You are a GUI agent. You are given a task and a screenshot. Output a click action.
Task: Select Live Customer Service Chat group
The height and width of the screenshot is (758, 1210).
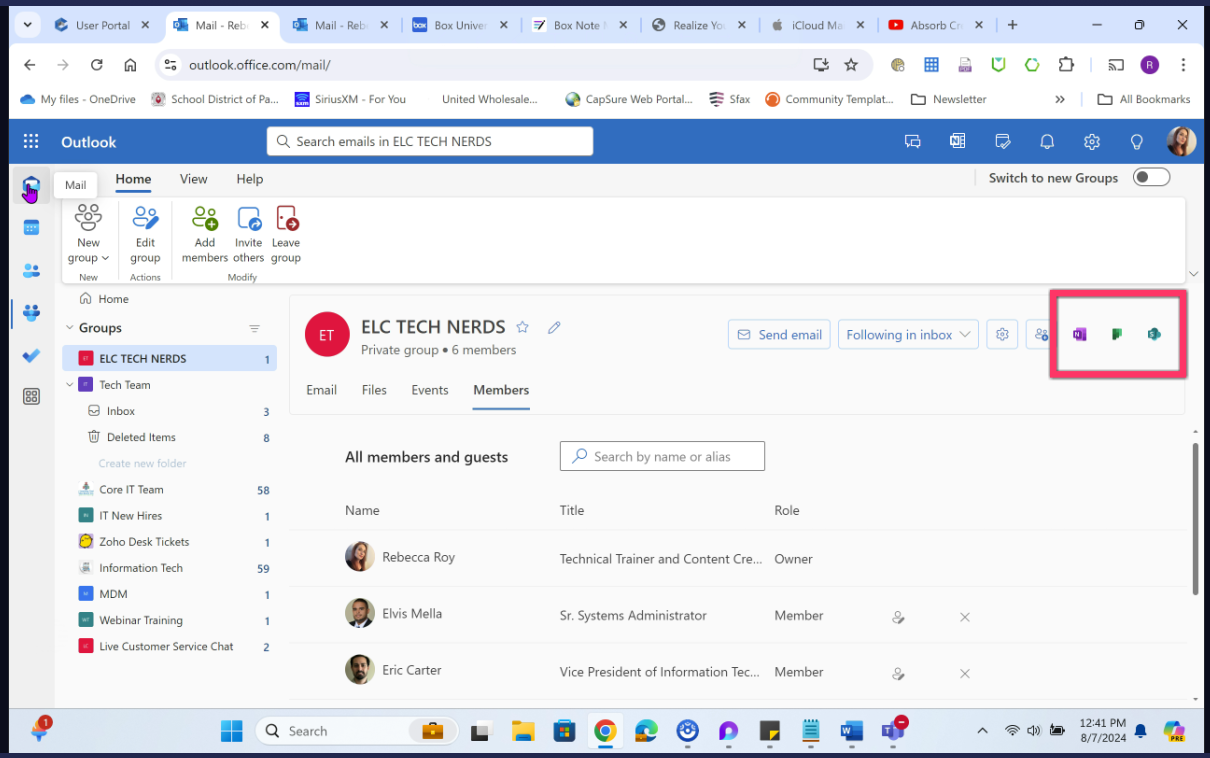[x=170, y=646]
